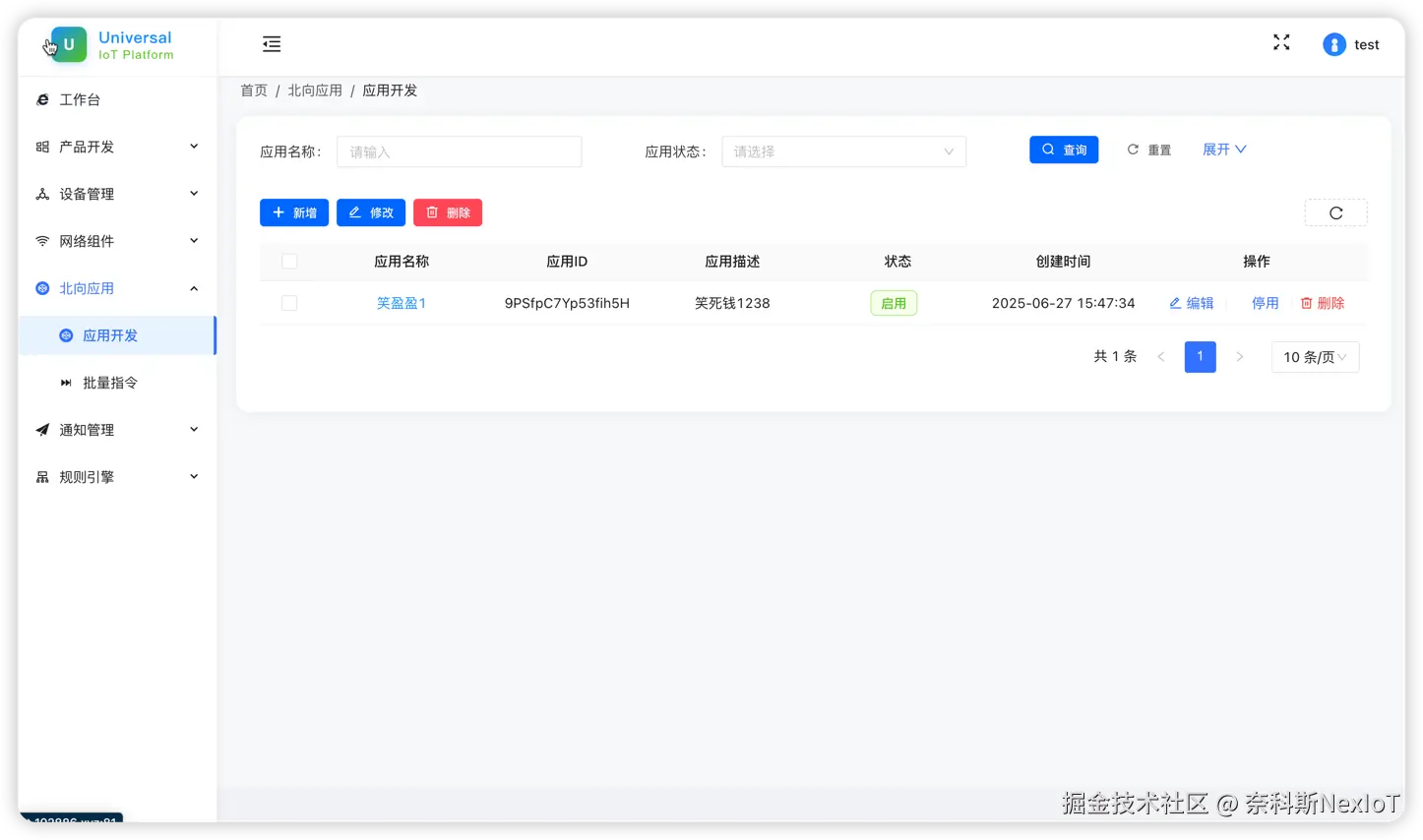Select 批量指令 in the sidebar
The image size is (1423, 840).
tap(109, 383)
